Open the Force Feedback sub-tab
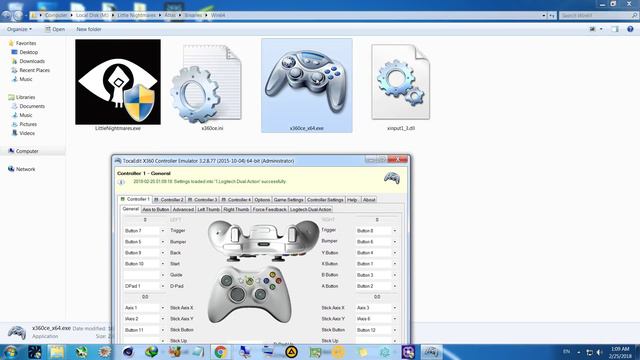The image size is (640, 360). 269,209
